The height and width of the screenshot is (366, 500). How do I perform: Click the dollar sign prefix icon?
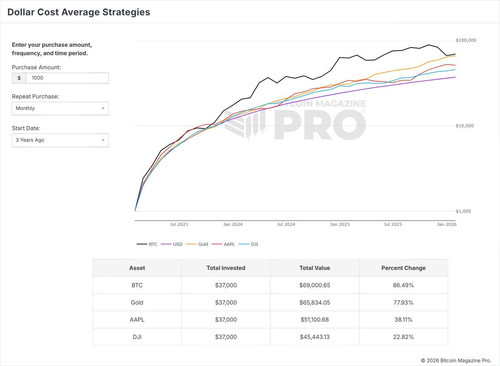coord(19,78)
